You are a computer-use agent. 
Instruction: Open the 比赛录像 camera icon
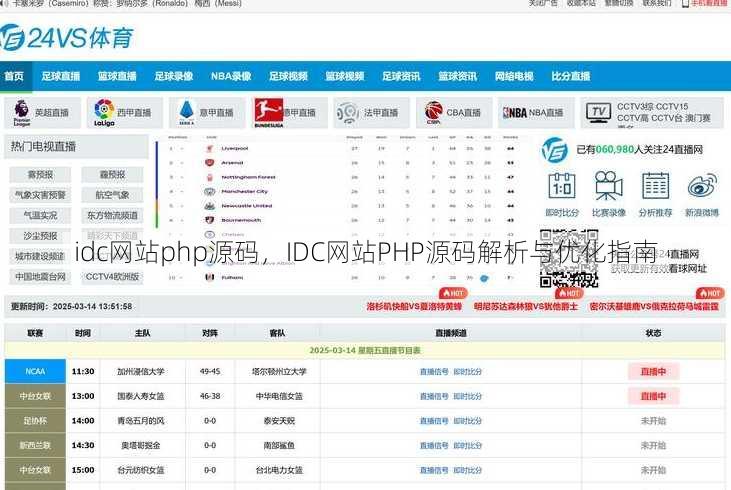click(608, 186)
